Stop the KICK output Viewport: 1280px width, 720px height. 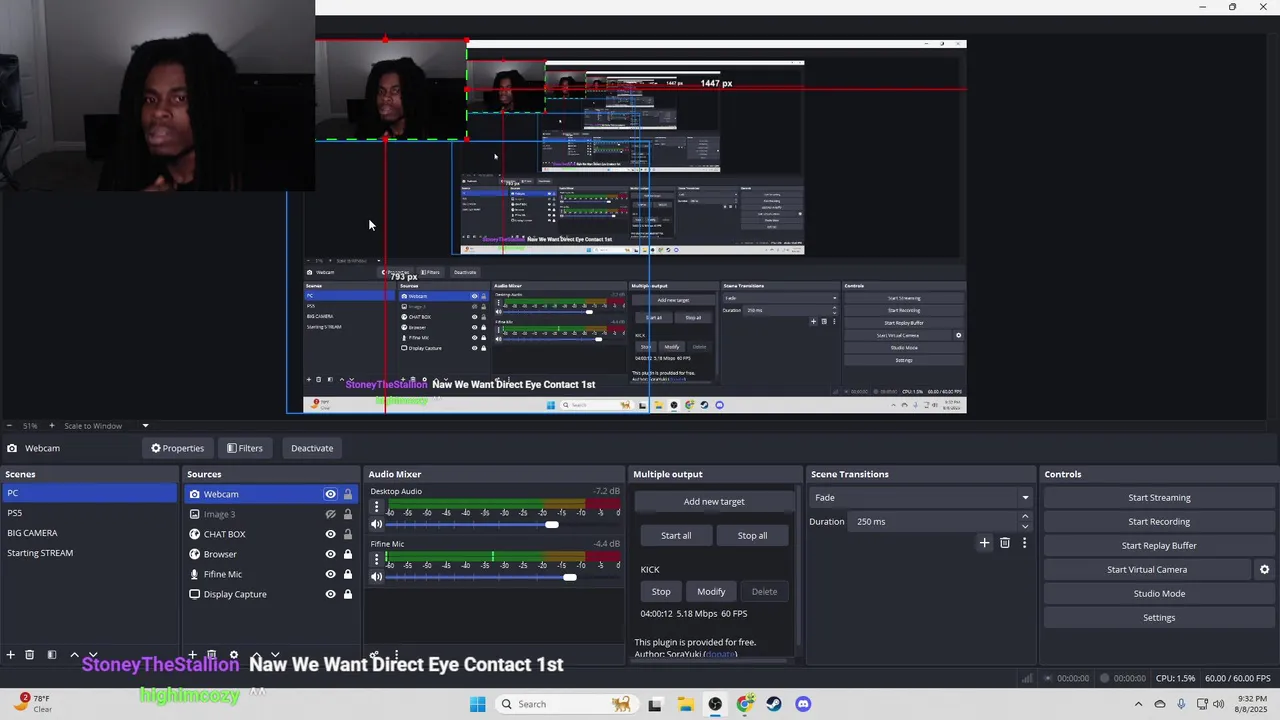click(661, 591)
